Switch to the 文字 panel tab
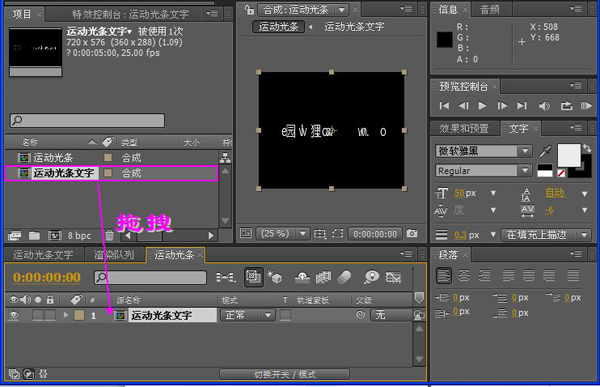The height and width of the screenshot is (387, 600). point(518,129)
